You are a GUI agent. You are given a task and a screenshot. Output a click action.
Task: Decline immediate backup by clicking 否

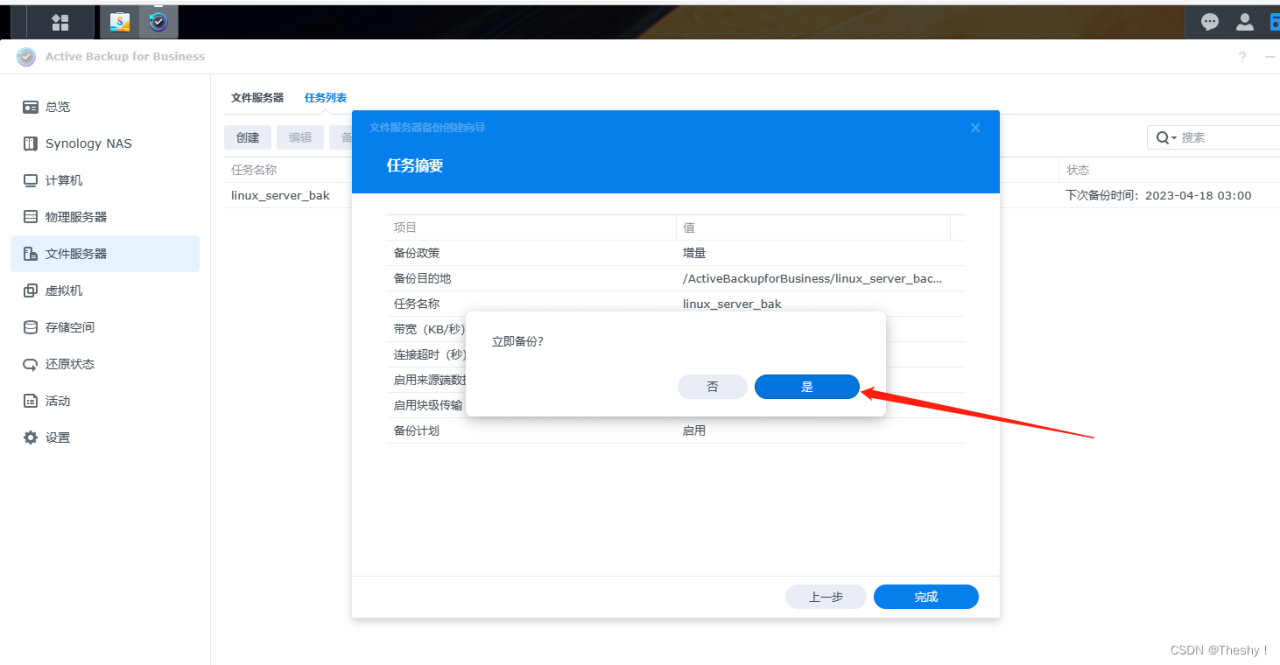(712, 386)
